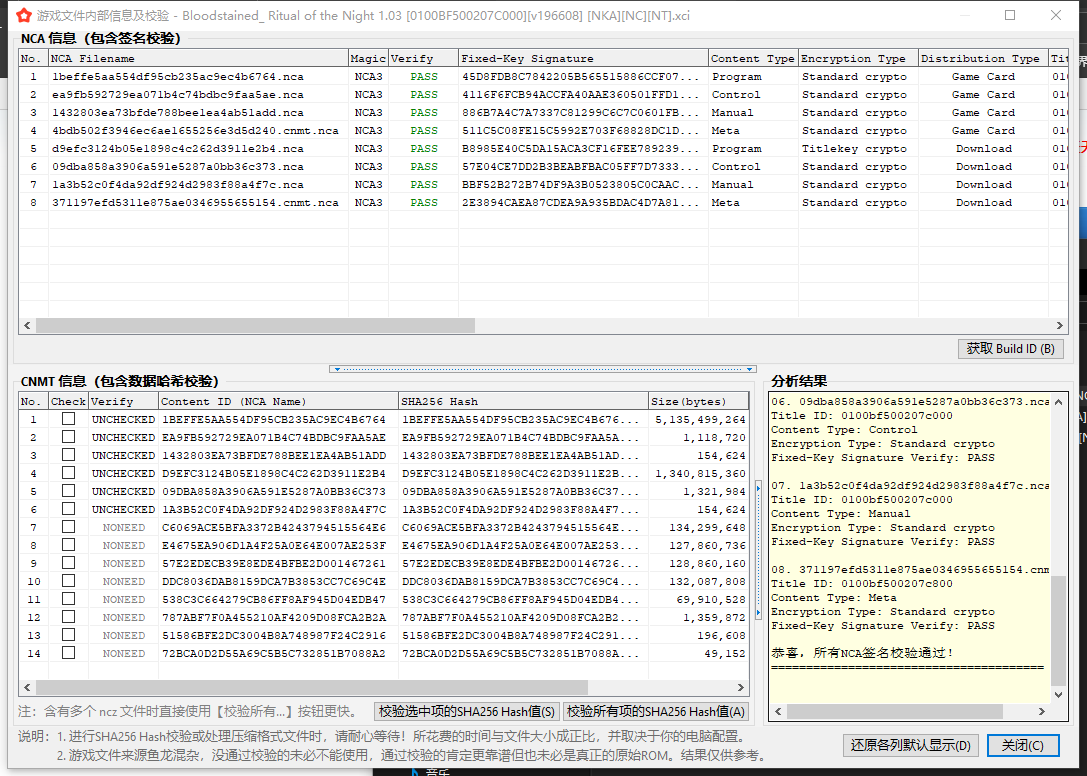The width and height of the screenshot is (1087, 776).
Task: Click the 关闭(C) button
Action: [x=1023, y=745]
